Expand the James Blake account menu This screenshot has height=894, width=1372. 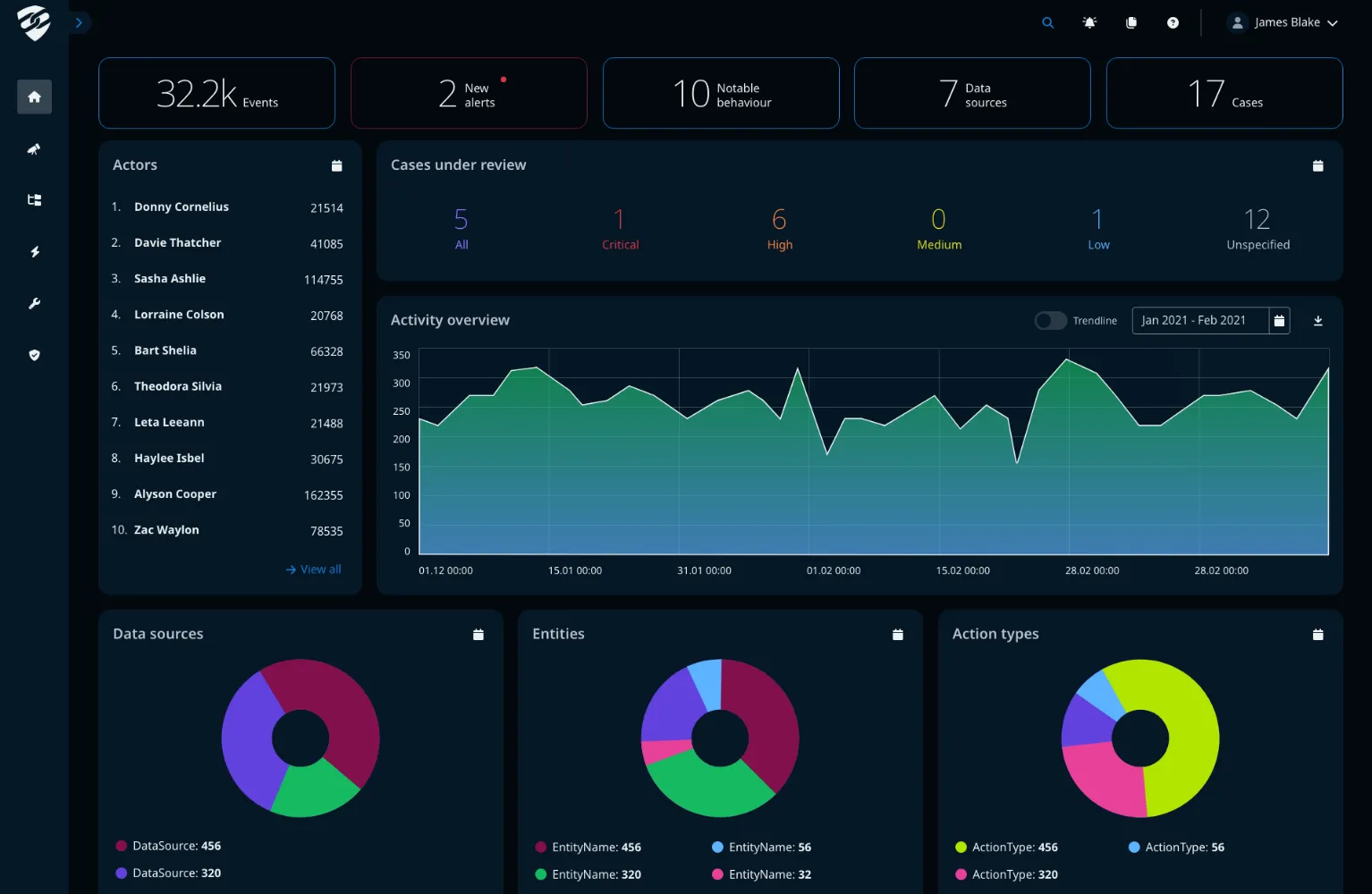click(x=1283, y=21)
